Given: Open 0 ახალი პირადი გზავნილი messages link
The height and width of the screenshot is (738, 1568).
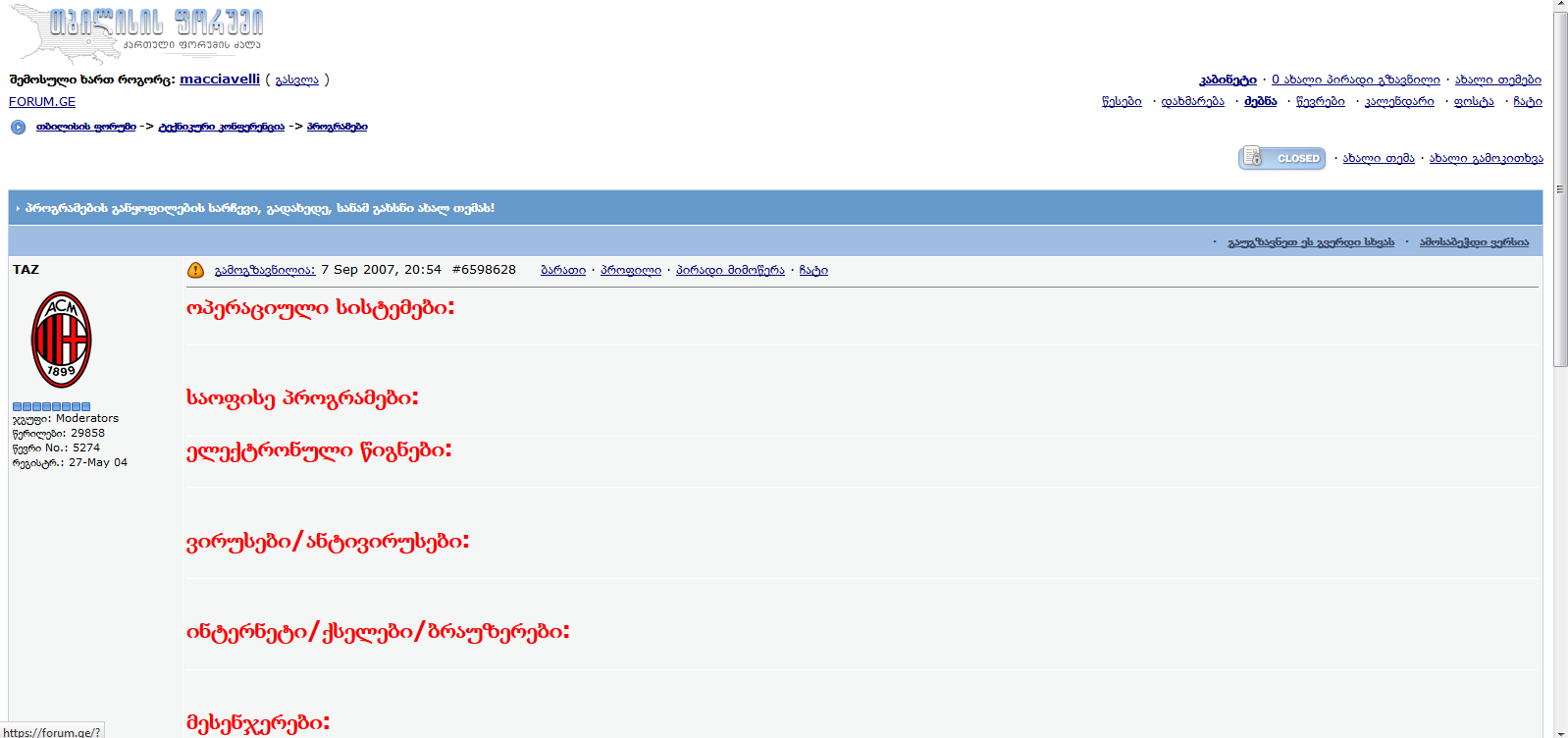Looking at the screenshot, I should (x=1356, y=80).
